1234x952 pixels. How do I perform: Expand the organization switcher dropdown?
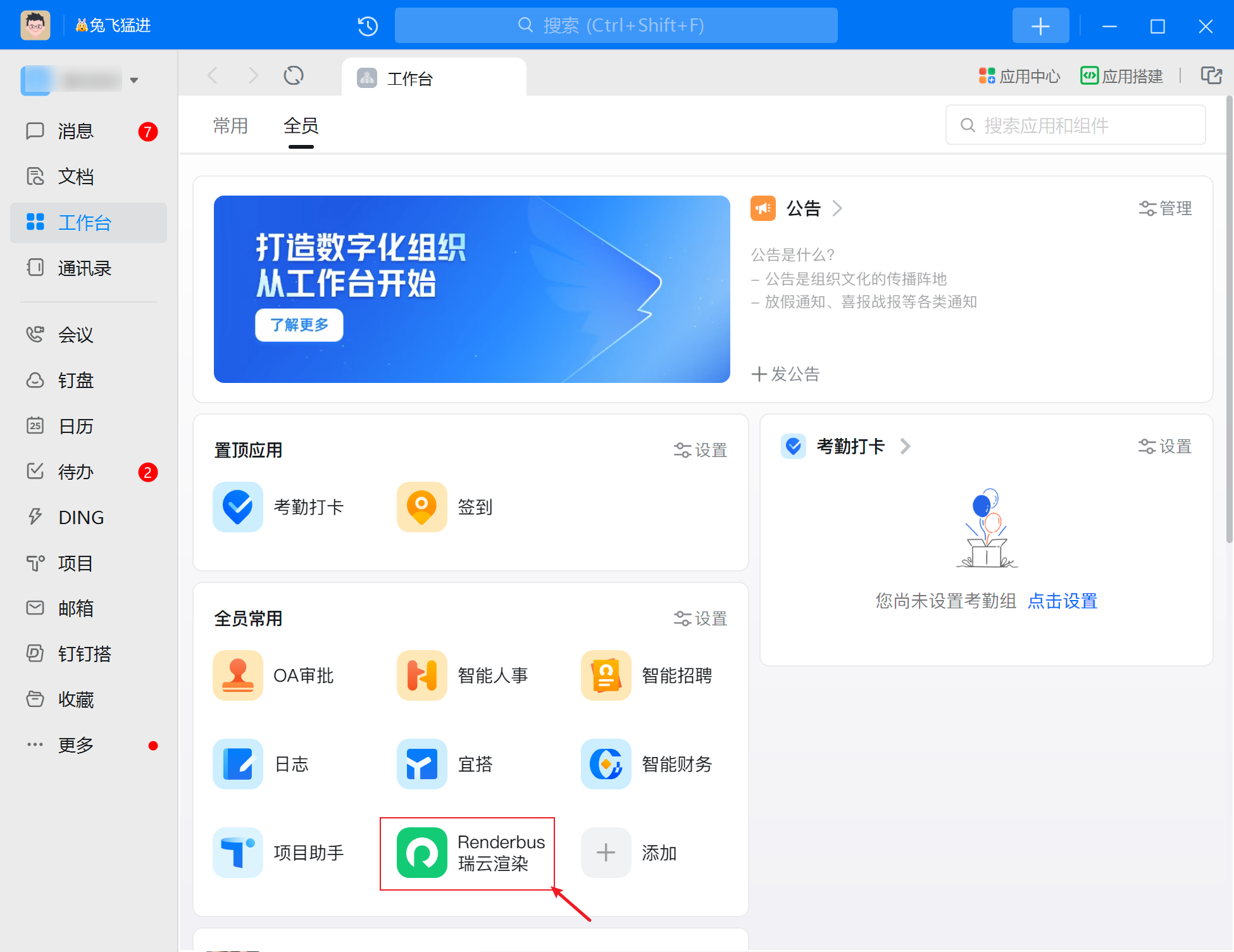click(134, 80)
